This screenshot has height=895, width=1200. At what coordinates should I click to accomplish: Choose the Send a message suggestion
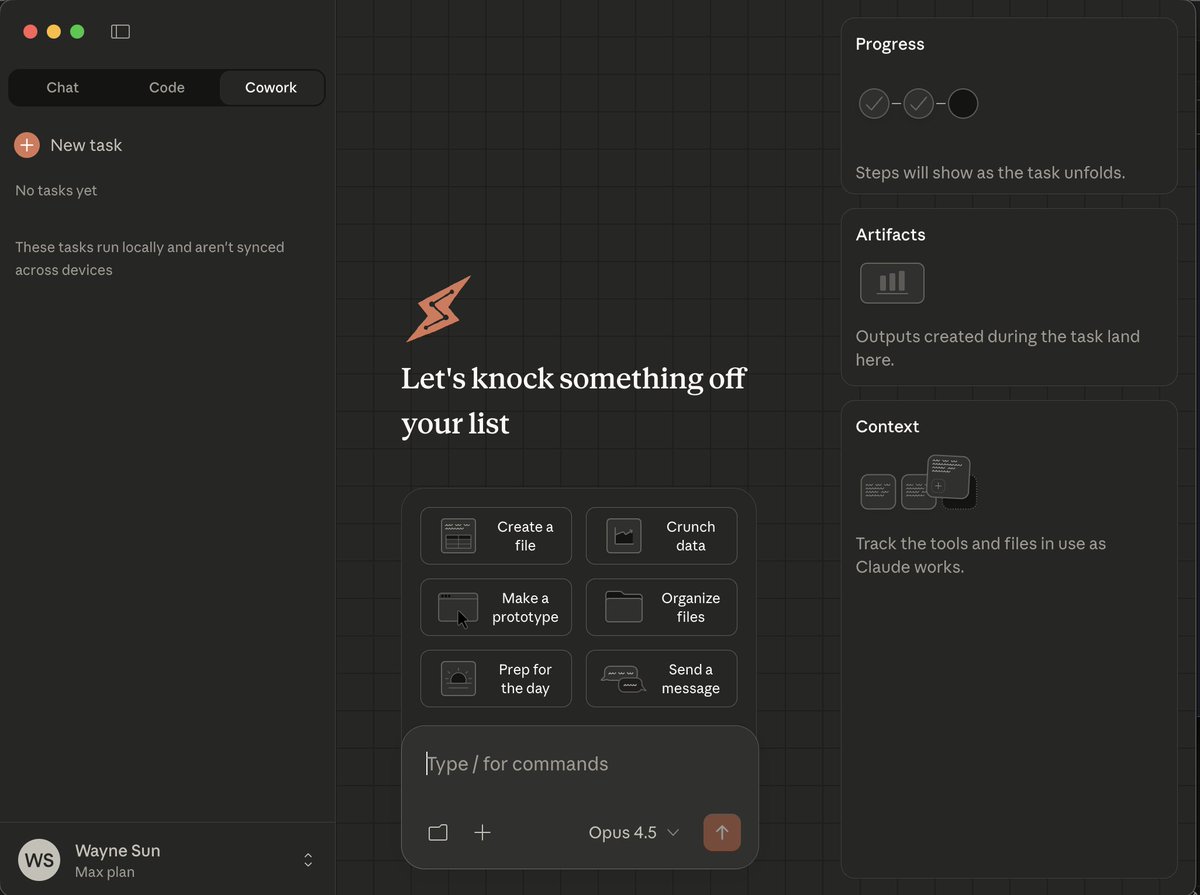[x=661, y=679]
